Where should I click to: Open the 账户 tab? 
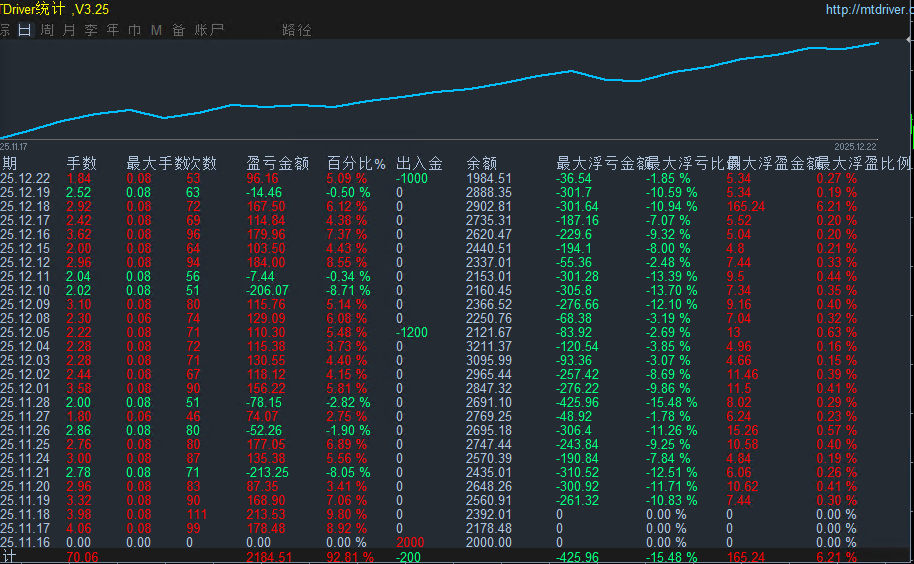click(x=209, y=30)
